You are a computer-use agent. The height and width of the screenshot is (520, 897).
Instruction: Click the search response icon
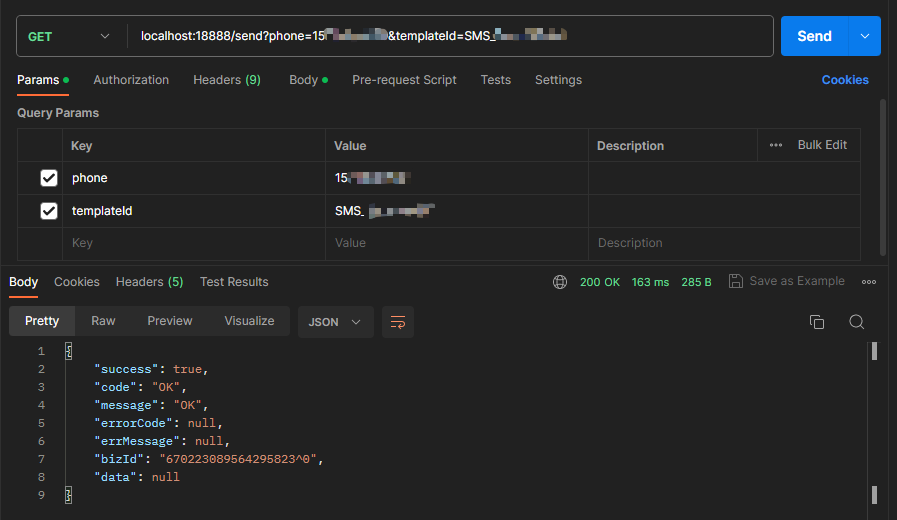tap(856, 322)
